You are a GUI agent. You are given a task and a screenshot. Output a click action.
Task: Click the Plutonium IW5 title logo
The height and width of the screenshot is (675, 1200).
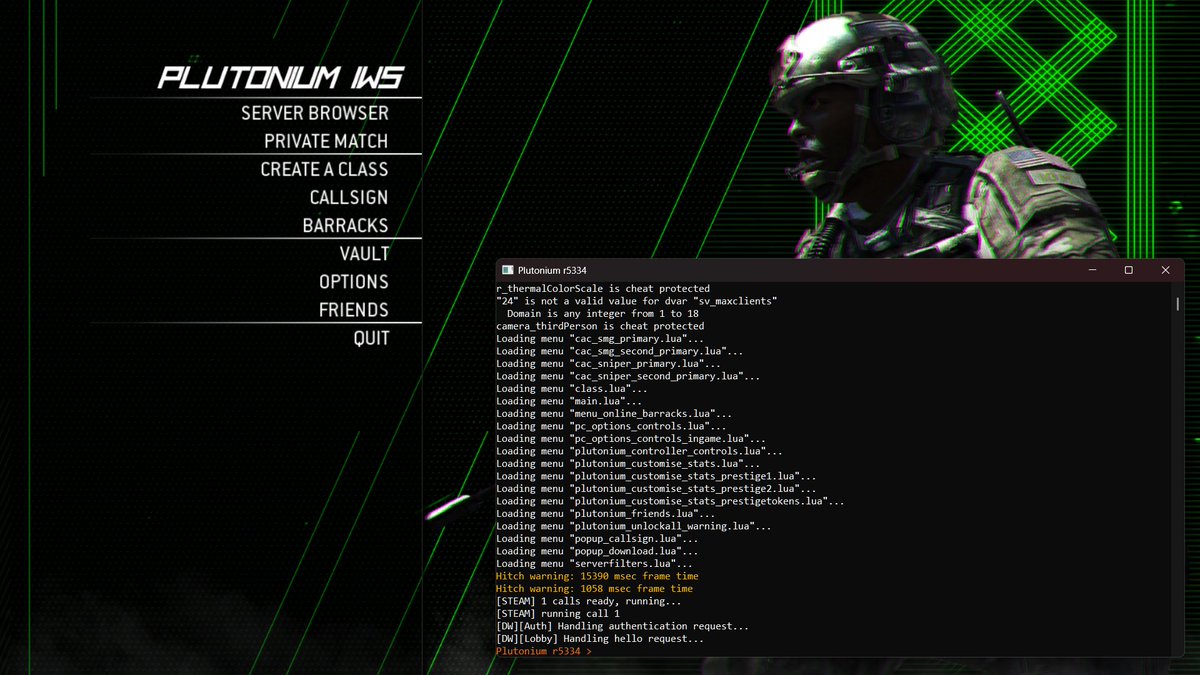(x=280, y=78)
